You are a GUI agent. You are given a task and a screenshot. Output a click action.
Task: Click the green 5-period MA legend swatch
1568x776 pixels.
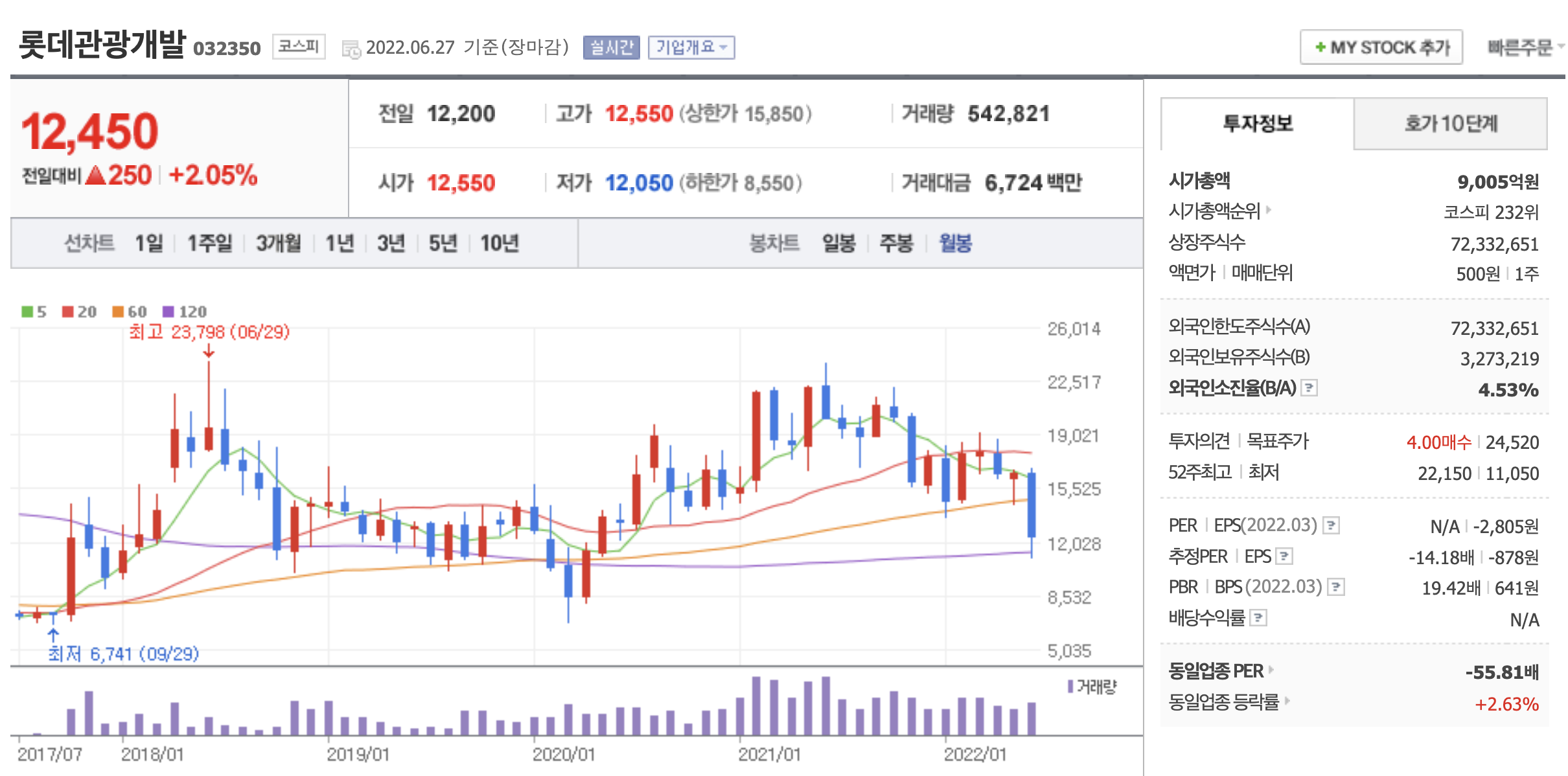tap(27, 312)
